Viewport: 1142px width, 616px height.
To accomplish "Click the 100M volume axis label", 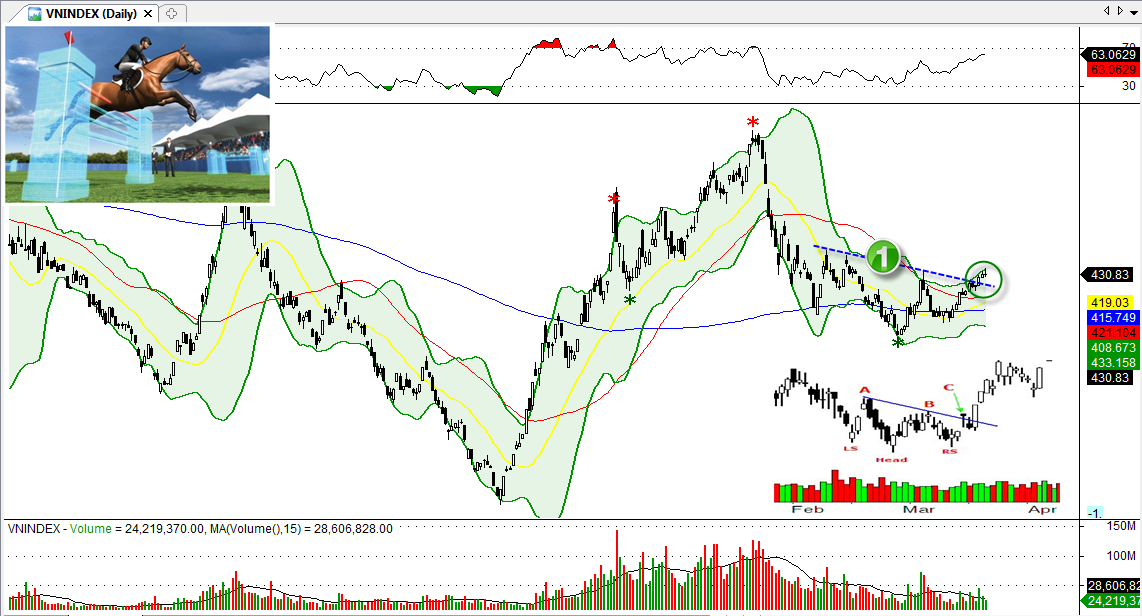I will 1122,556.
